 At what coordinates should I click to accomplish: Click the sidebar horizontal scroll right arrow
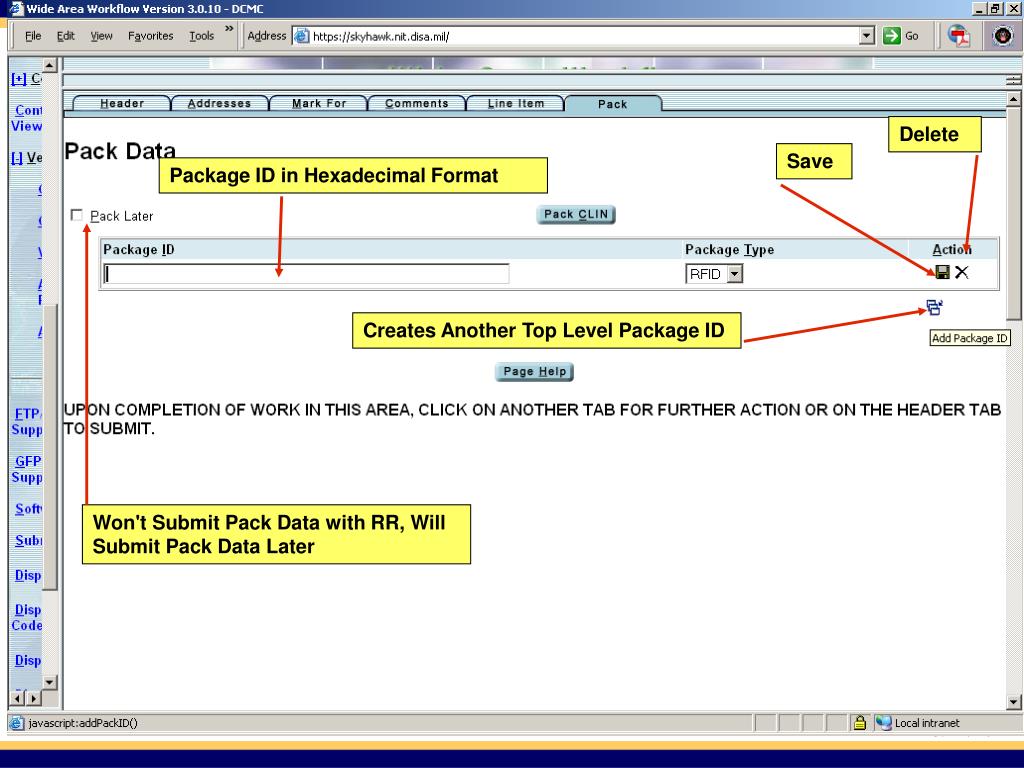pyautogui.click(x=34, y=698)
